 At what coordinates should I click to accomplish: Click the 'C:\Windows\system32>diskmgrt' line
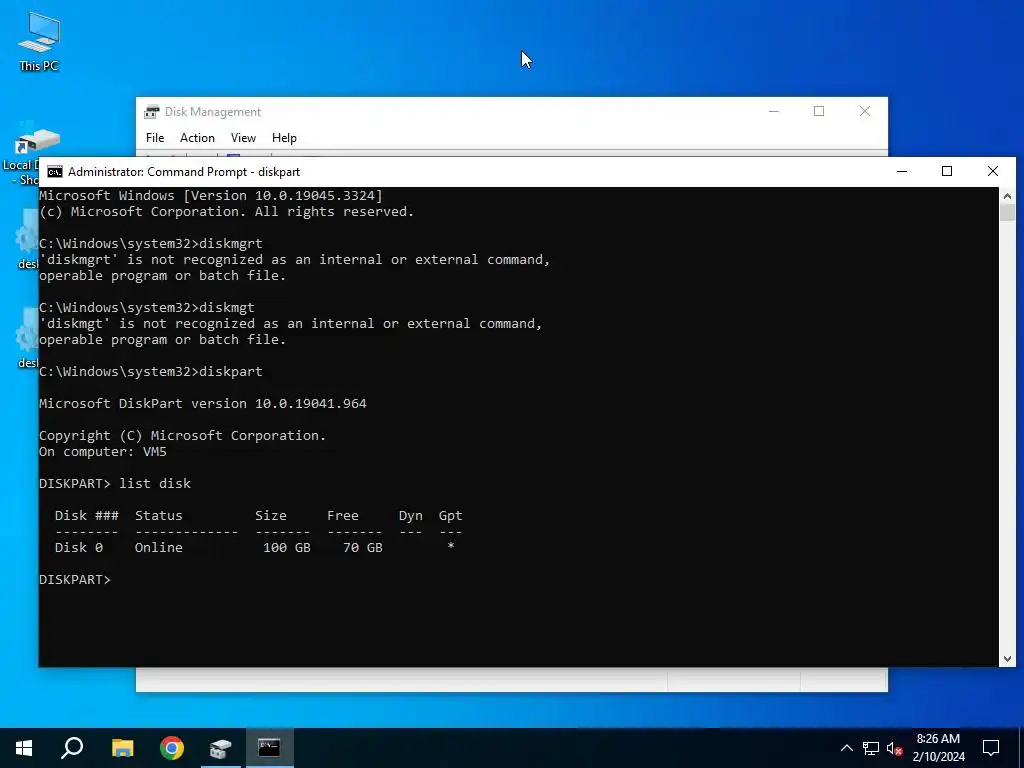(x=150, y=244)
